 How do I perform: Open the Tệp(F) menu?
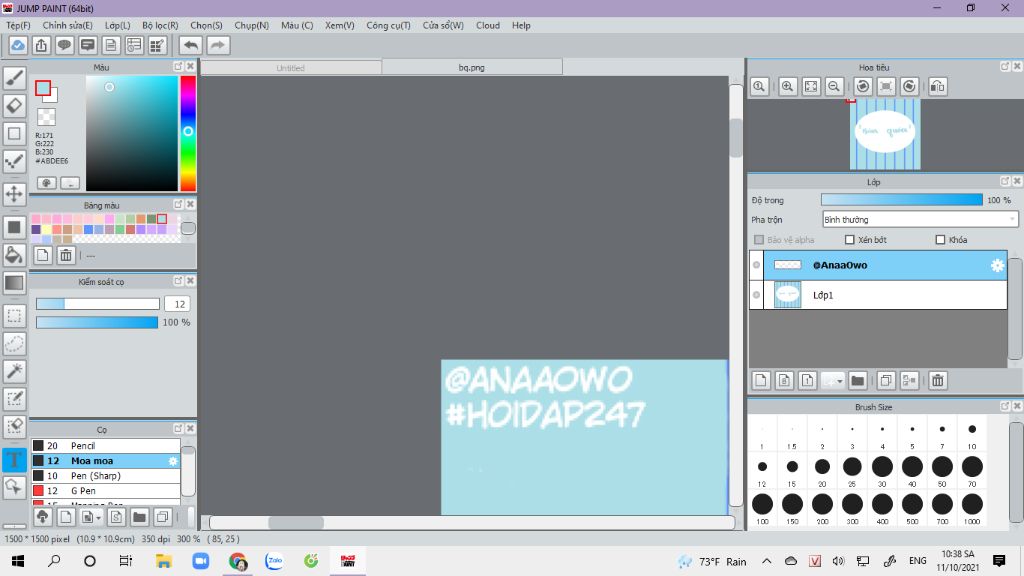pyautogui.click(x=18, y=25)
